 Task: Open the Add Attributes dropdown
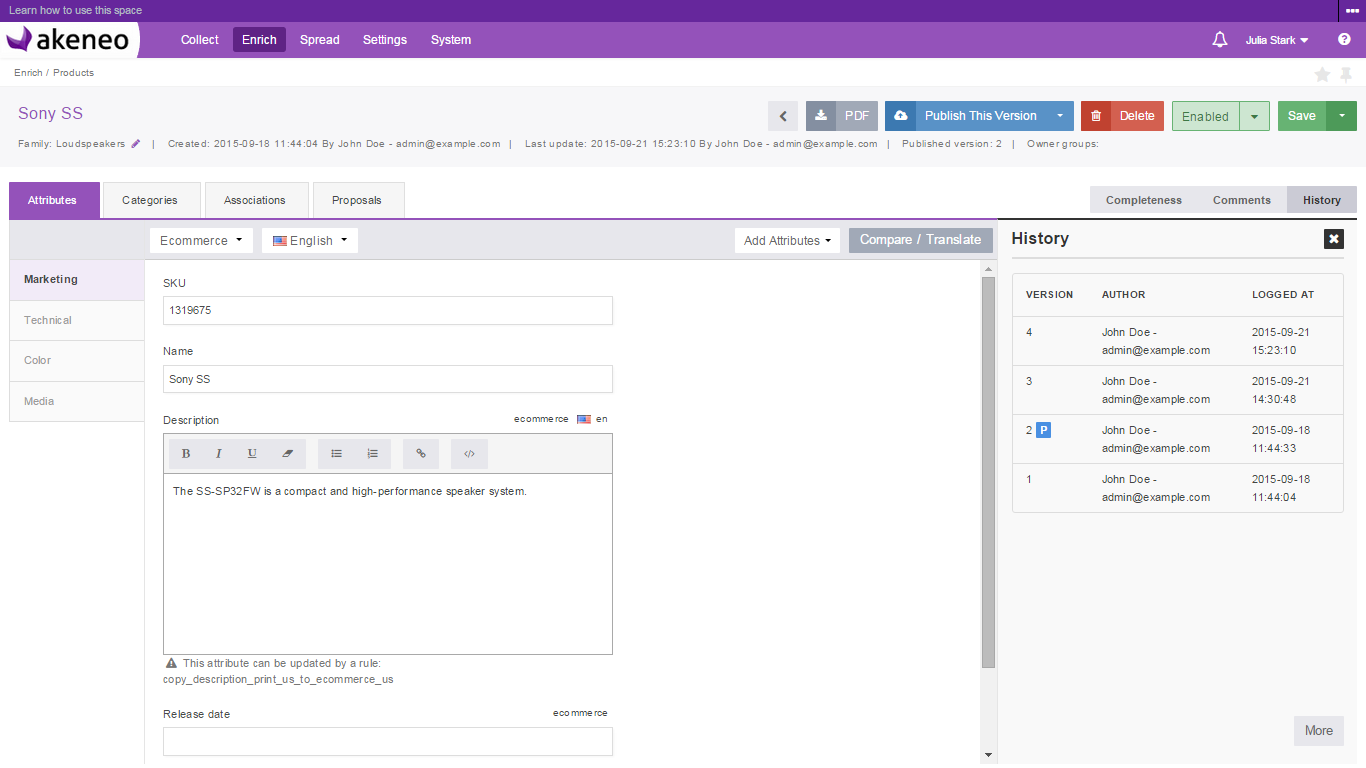coord(787,241)
